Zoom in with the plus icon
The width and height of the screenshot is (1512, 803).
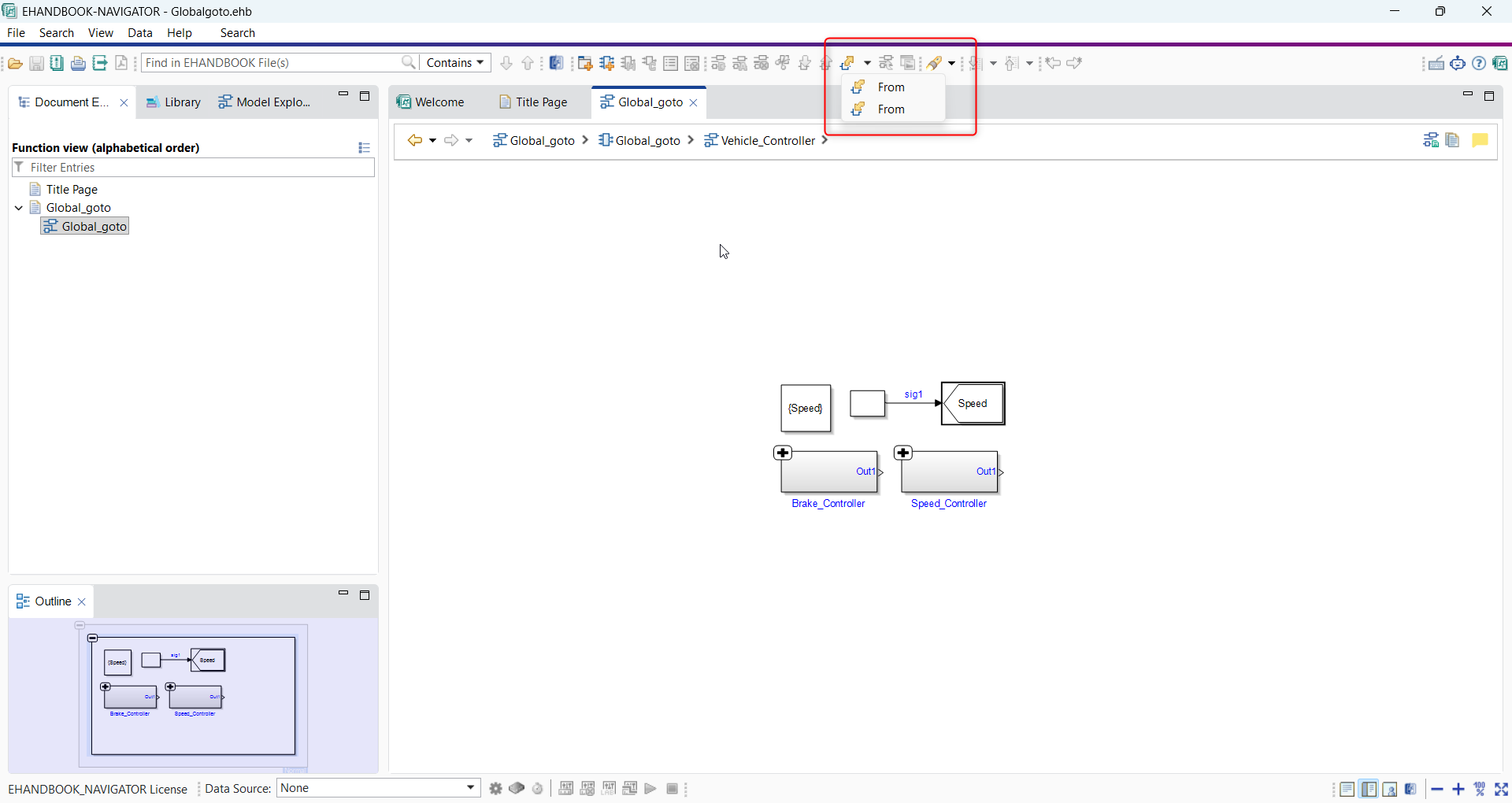pyautogui.click(x=1458, y=789)
